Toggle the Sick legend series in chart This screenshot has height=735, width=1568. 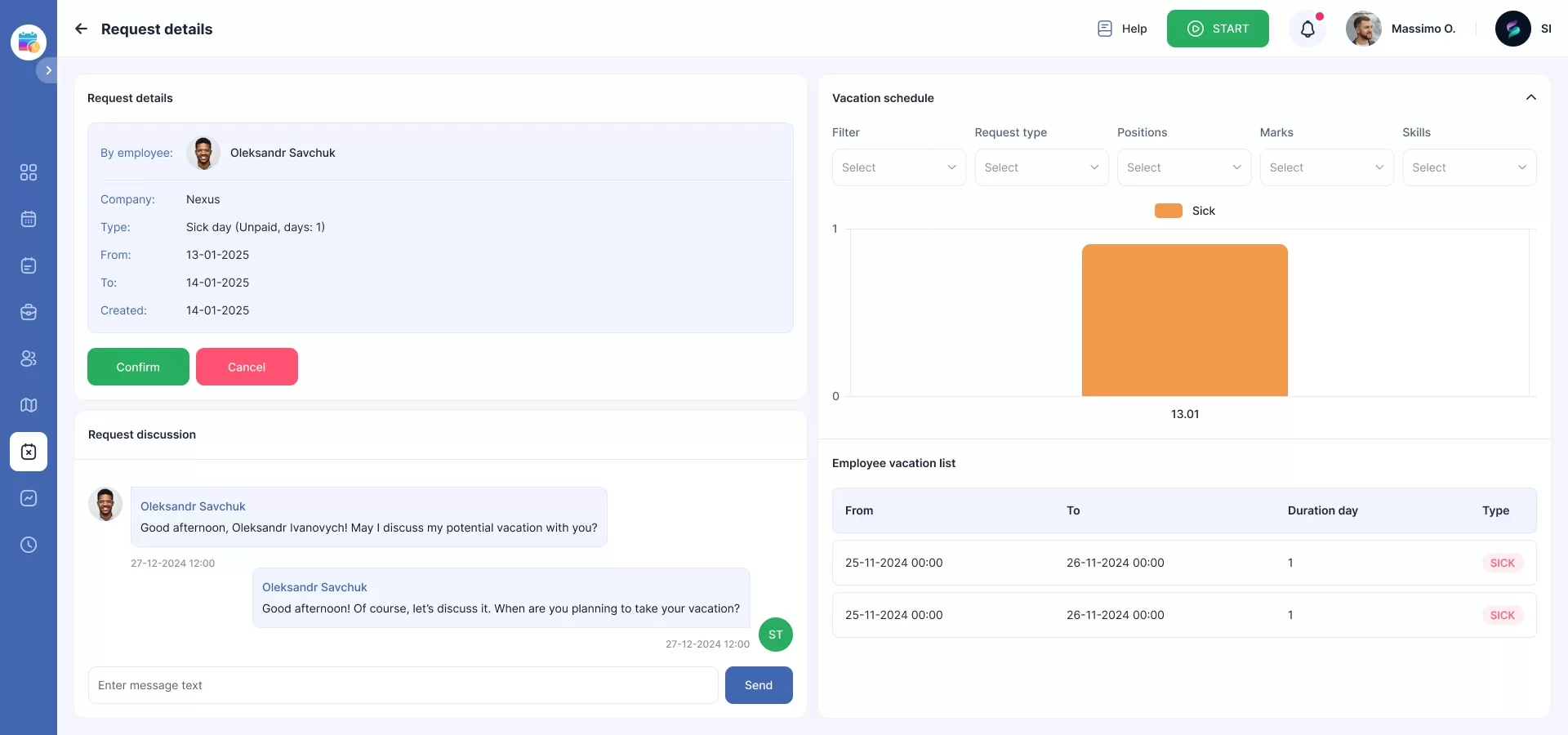(1184, 211)
